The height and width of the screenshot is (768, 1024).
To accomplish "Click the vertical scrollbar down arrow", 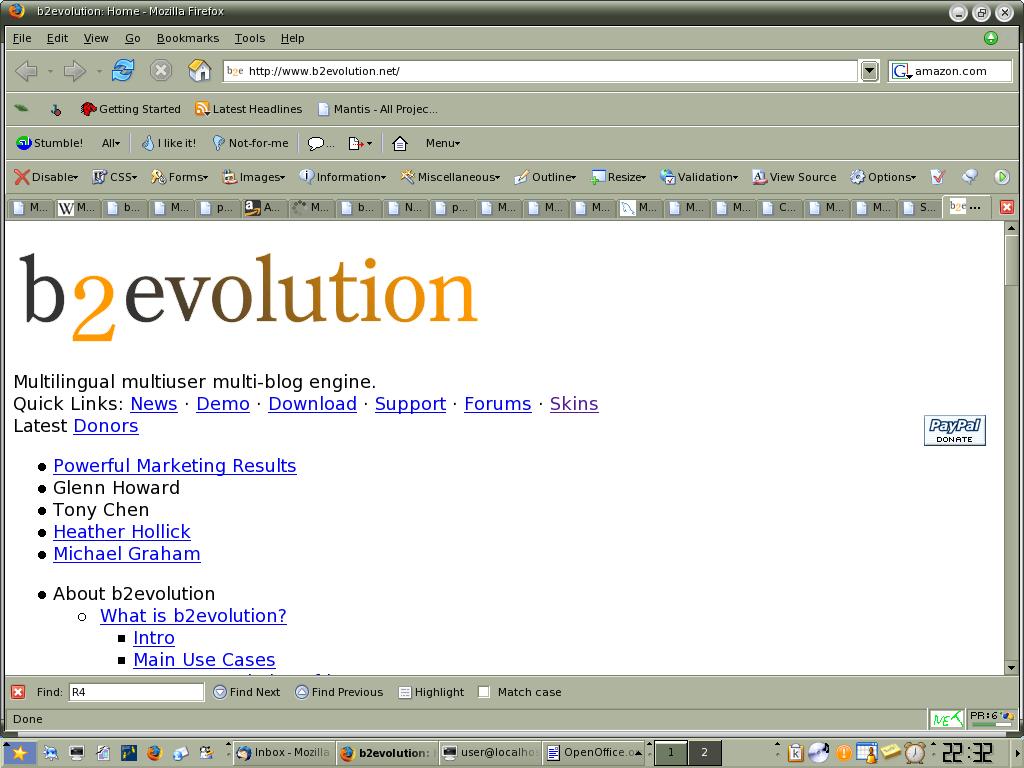I will (1012, 667).
